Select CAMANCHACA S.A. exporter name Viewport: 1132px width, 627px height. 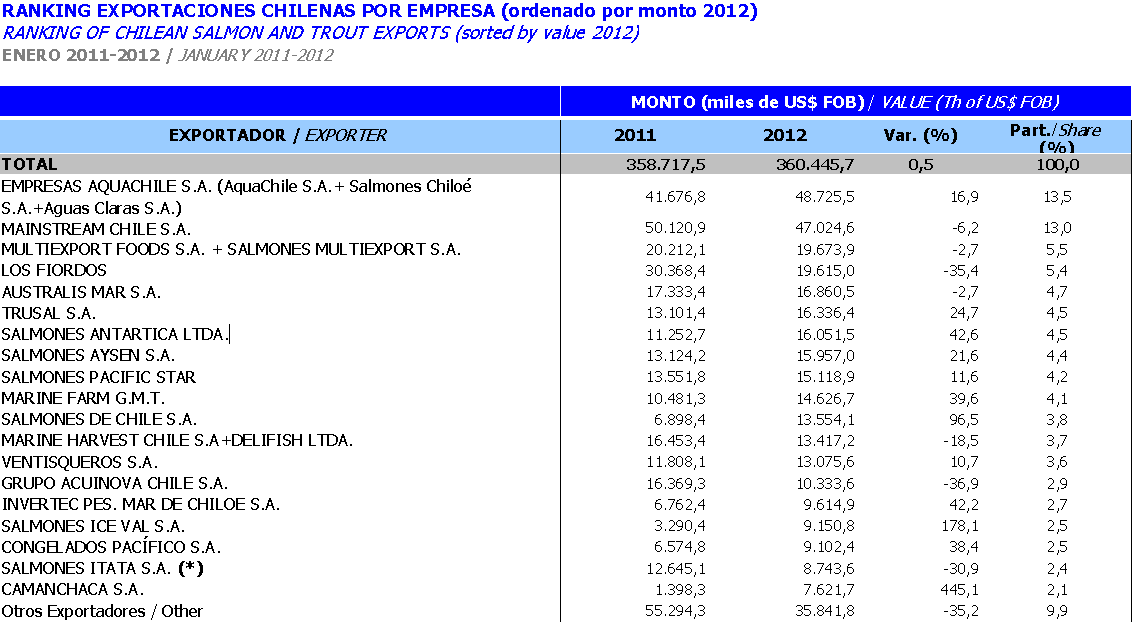[x=73, y=589]
